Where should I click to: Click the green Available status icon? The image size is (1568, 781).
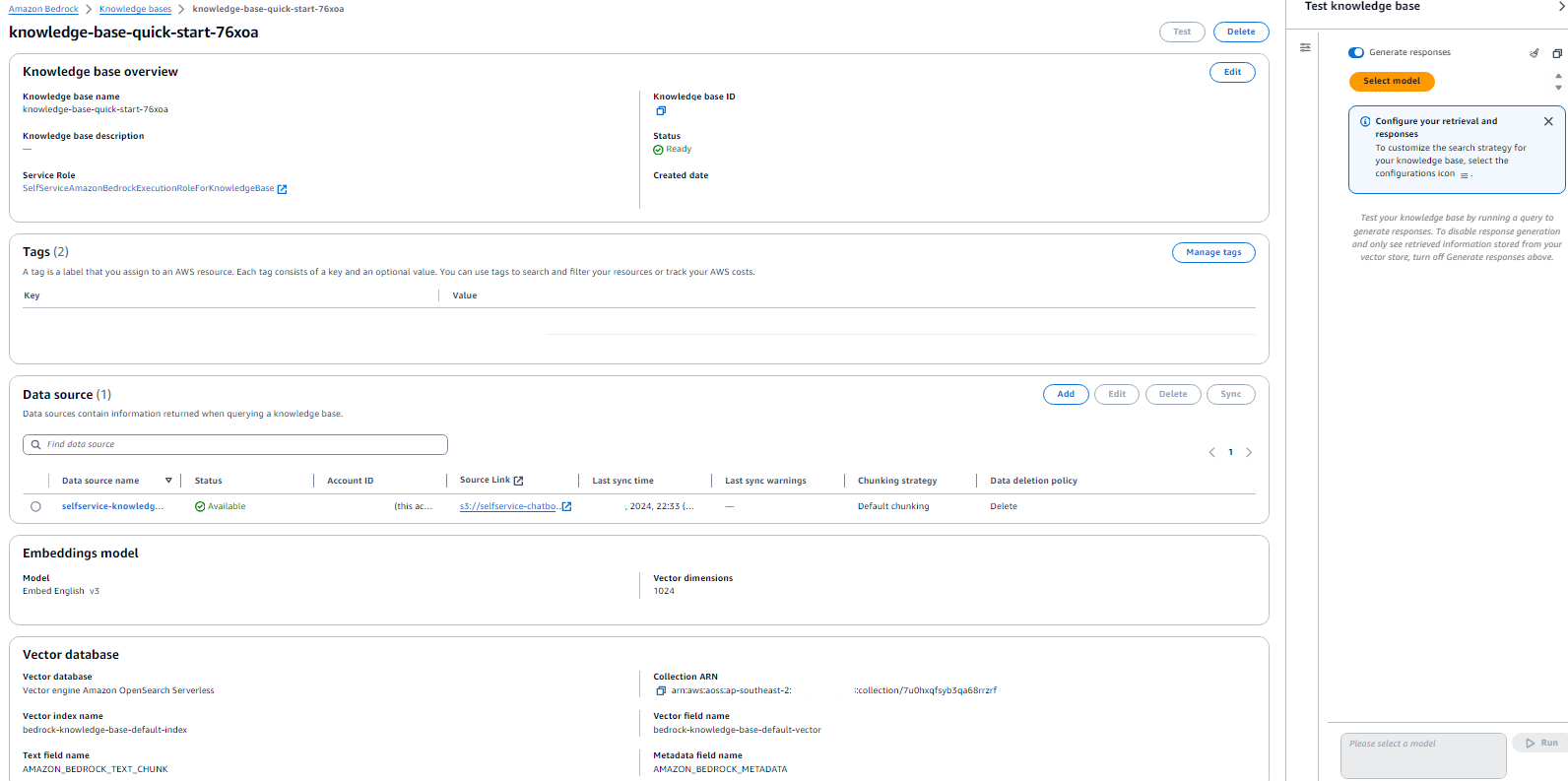pos(200,506)
